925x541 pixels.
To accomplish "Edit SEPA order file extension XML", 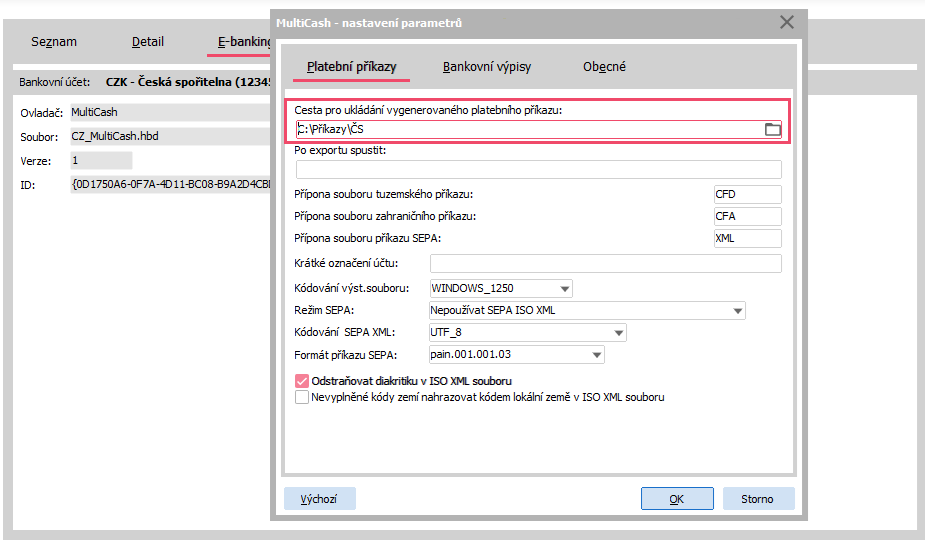I will coord(747,238).
